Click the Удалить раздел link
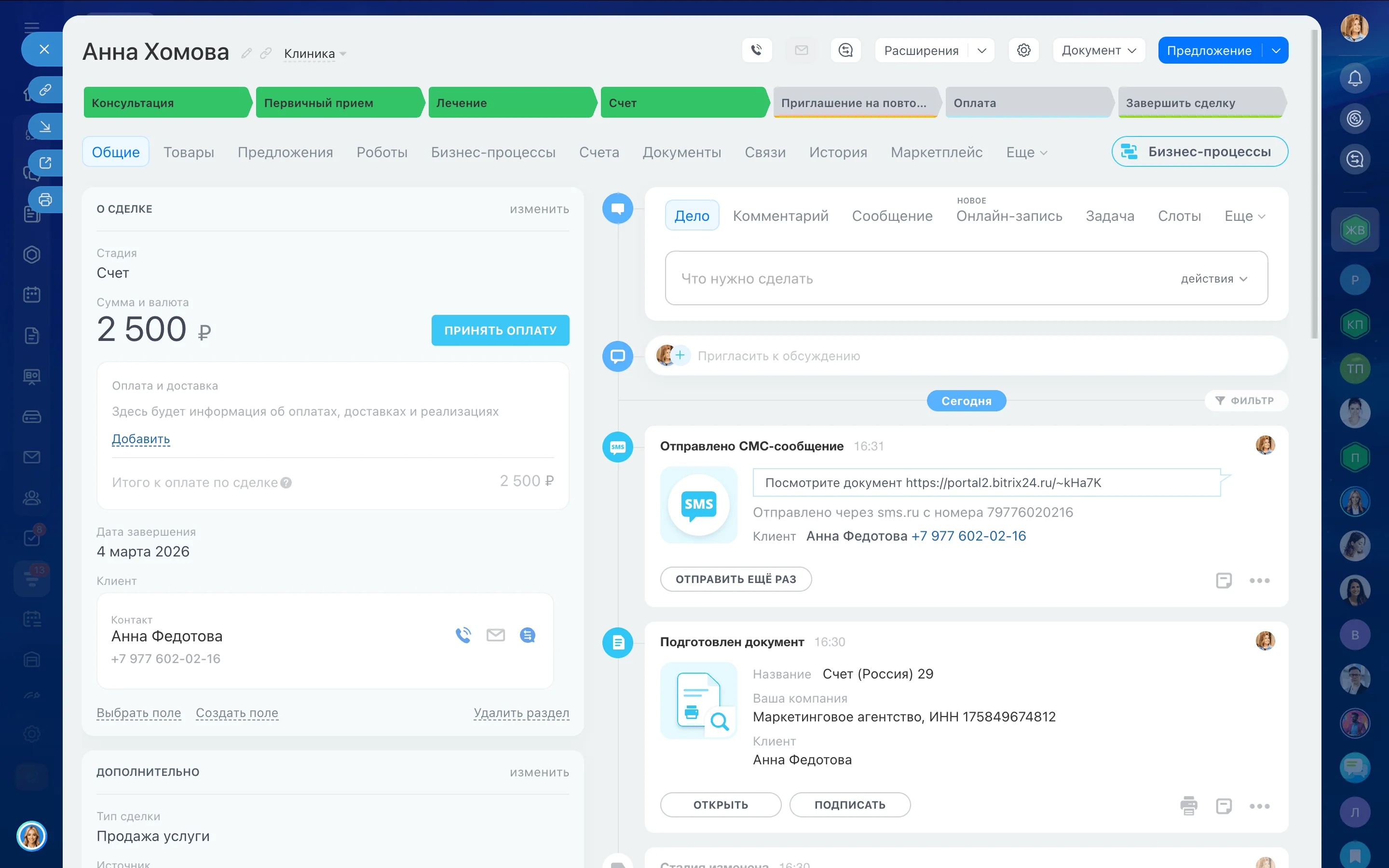1389x868 pixels. (x=521, y=713)
